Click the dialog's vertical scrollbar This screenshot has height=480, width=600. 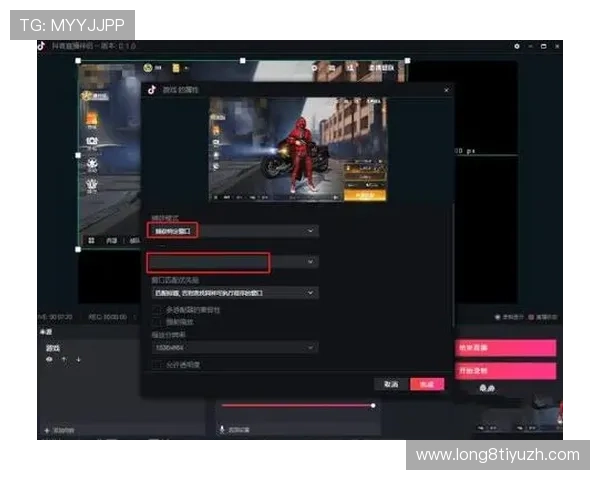coord(453,264)
